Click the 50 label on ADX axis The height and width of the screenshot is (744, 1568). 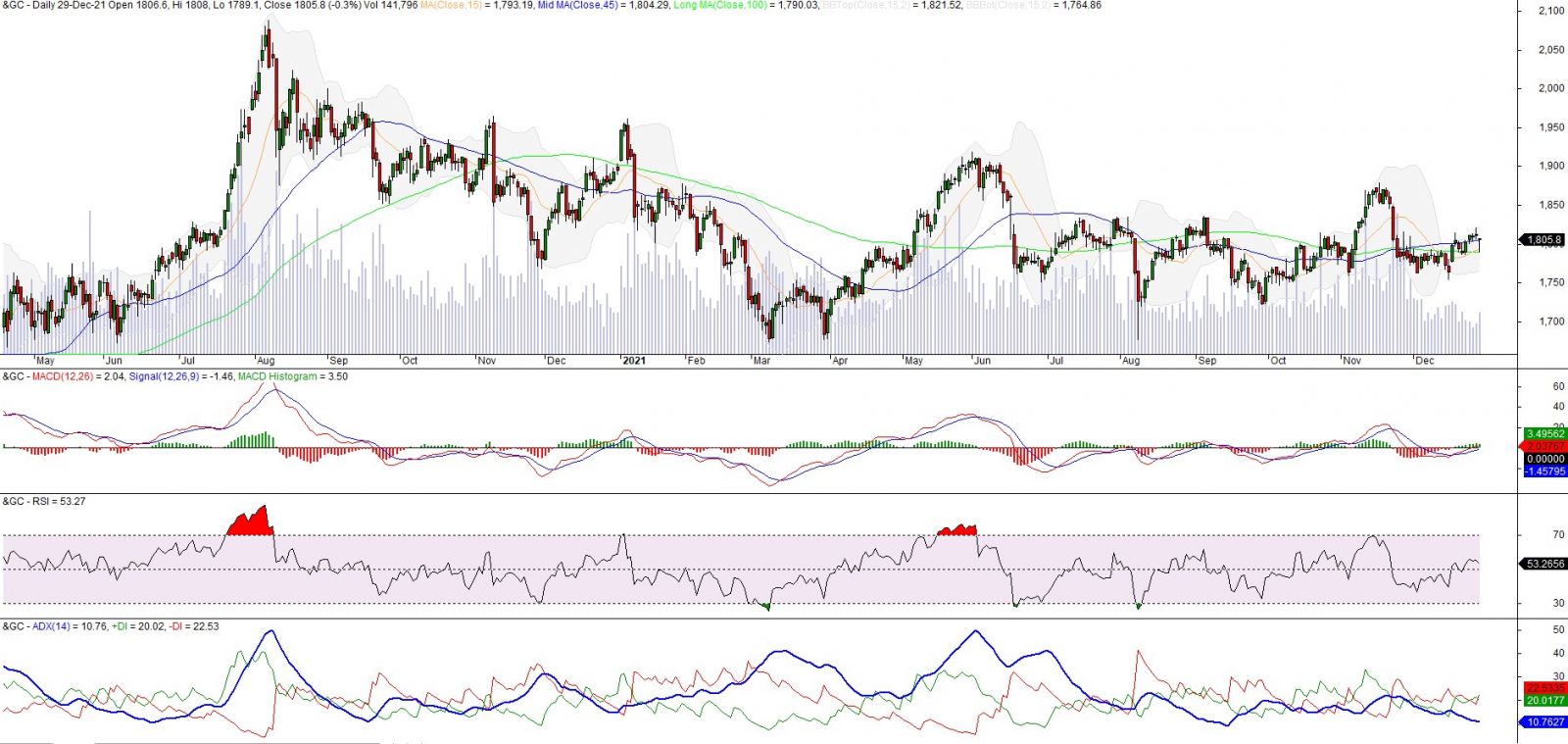tap(1558, 630)
